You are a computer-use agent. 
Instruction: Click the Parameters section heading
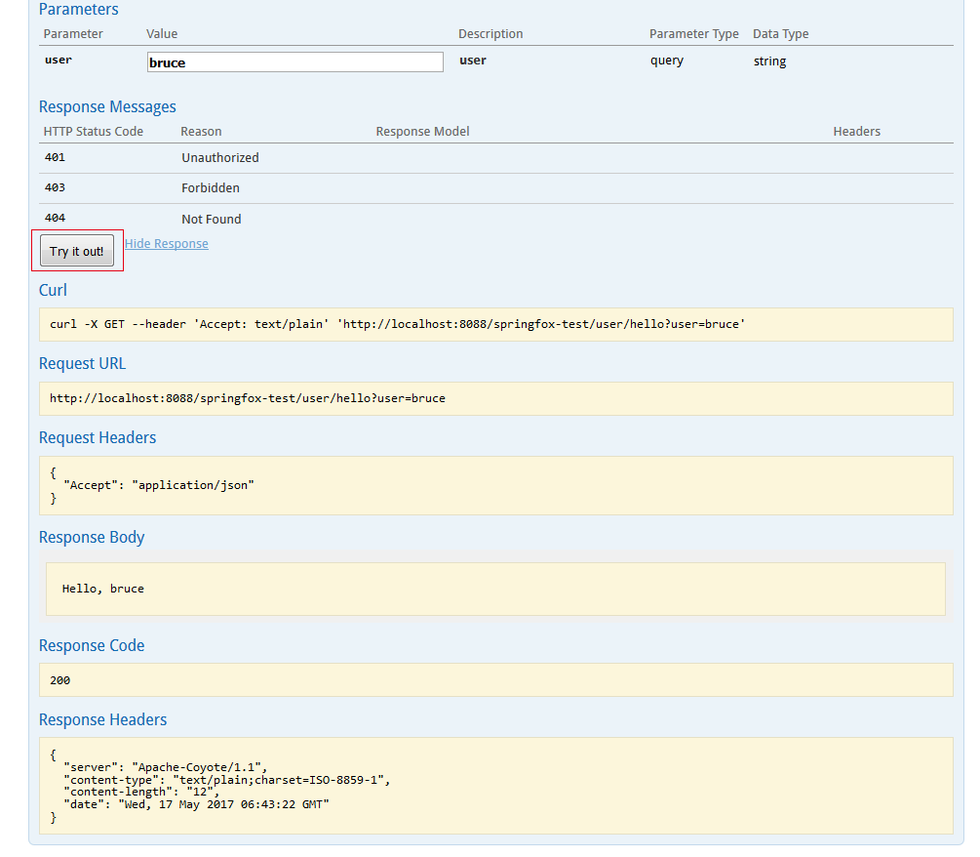(78, 10)
